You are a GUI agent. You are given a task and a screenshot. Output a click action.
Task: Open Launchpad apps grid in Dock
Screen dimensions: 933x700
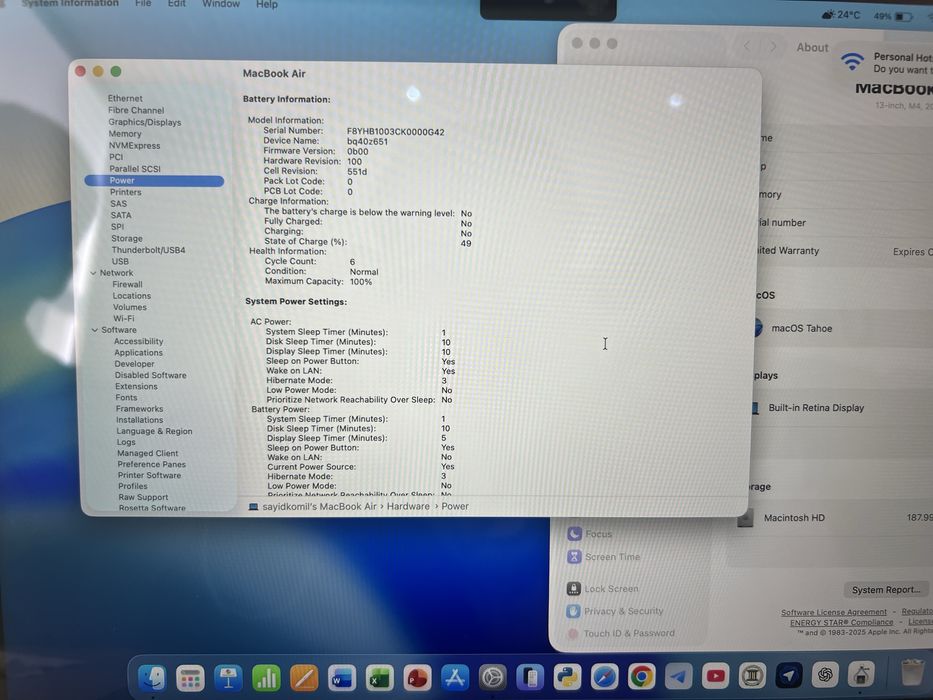tap(190, 677)
